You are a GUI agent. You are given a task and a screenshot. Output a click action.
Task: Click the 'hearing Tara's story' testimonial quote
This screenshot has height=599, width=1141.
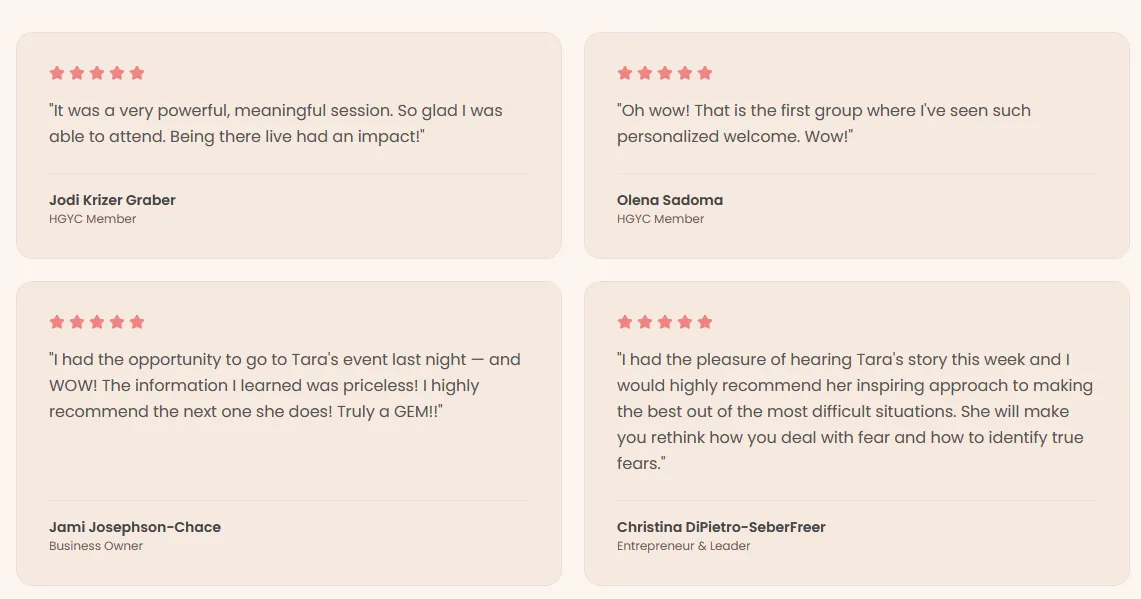pyautogui.click(x=855, y=411)
